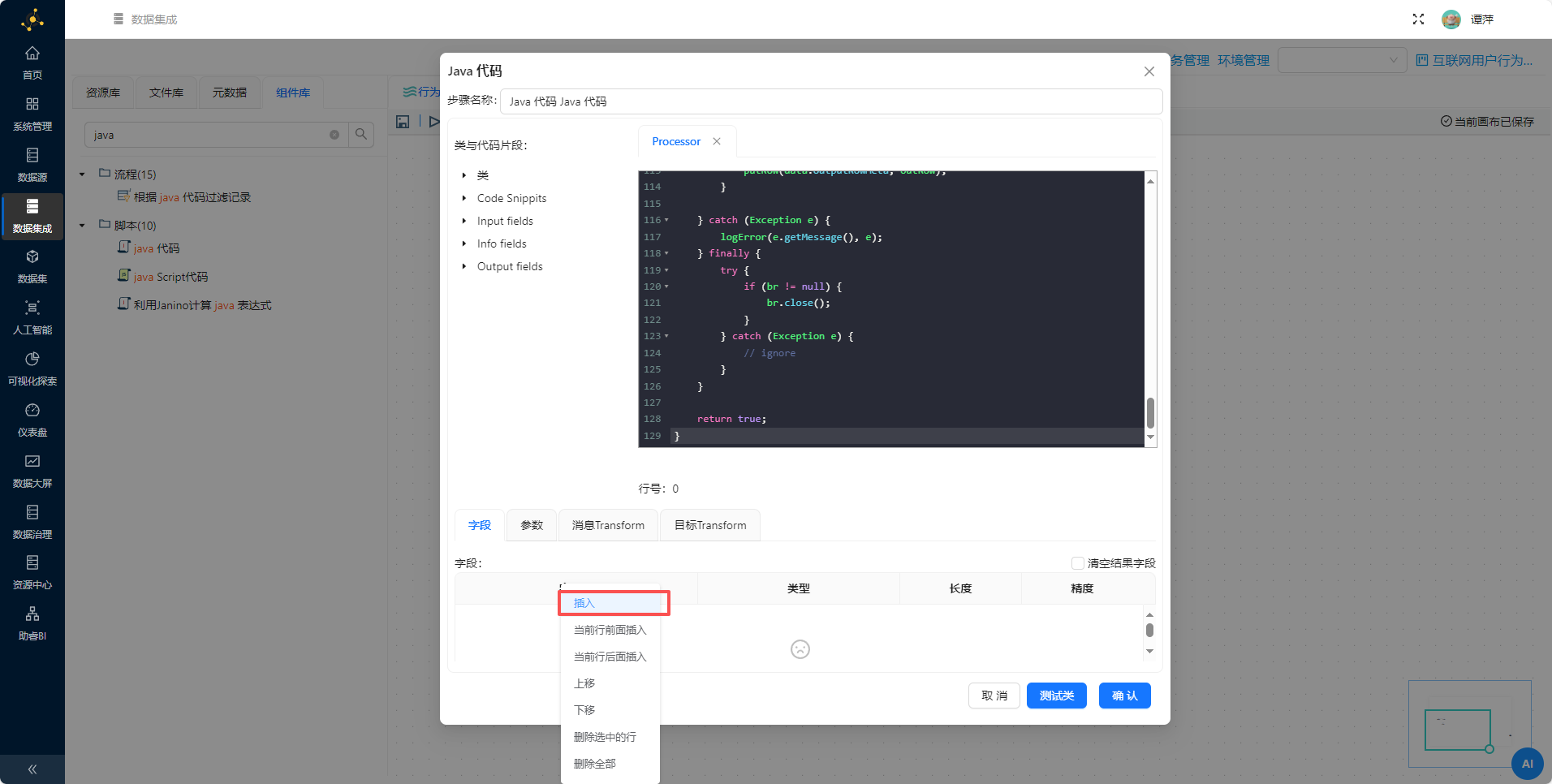The height and width of the screenshot is (784, 1552).
Task: Choose 当前行后面插入
Action: pos(610,657)
